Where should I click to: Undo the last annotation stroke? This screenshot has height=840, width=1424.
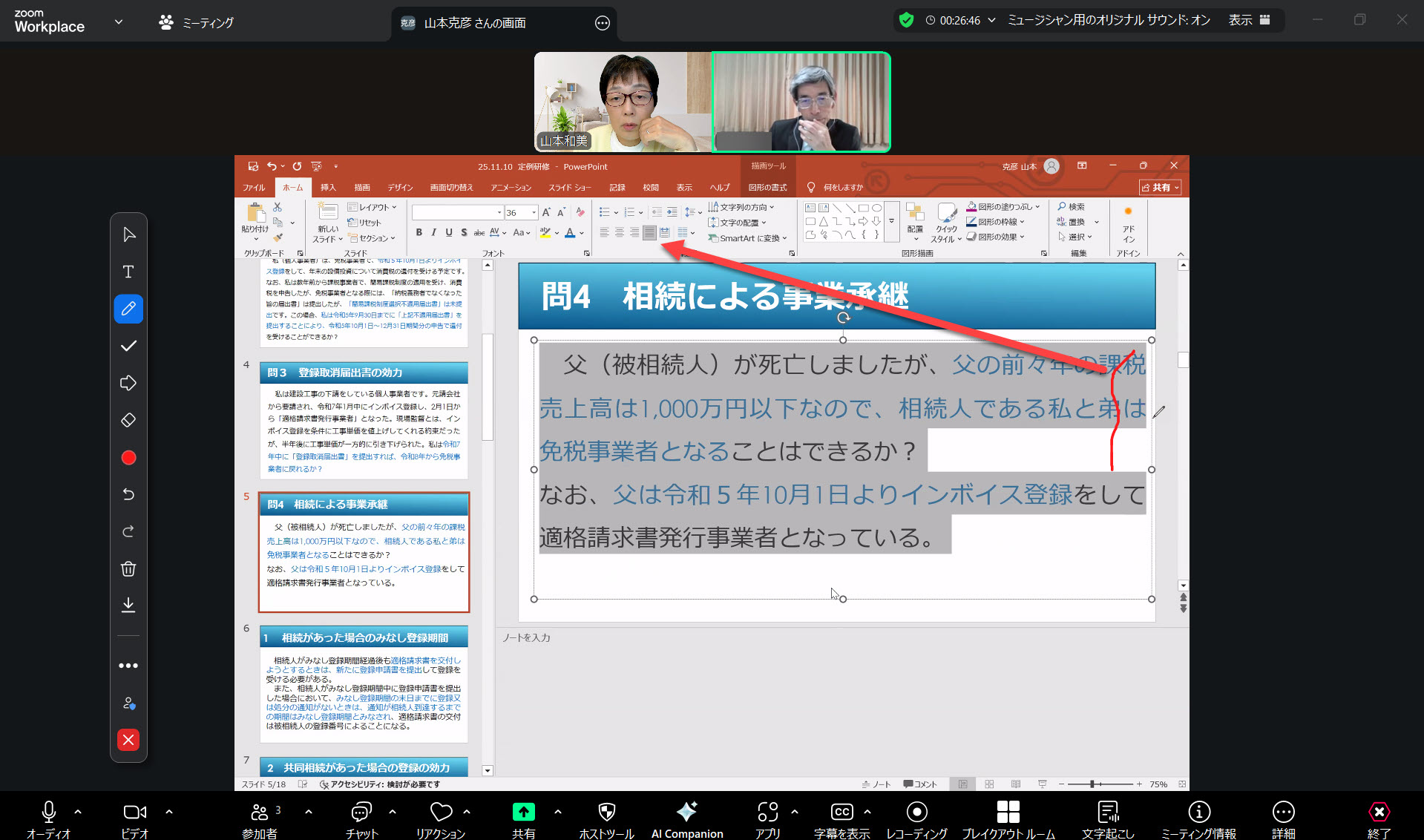(128, 494)
